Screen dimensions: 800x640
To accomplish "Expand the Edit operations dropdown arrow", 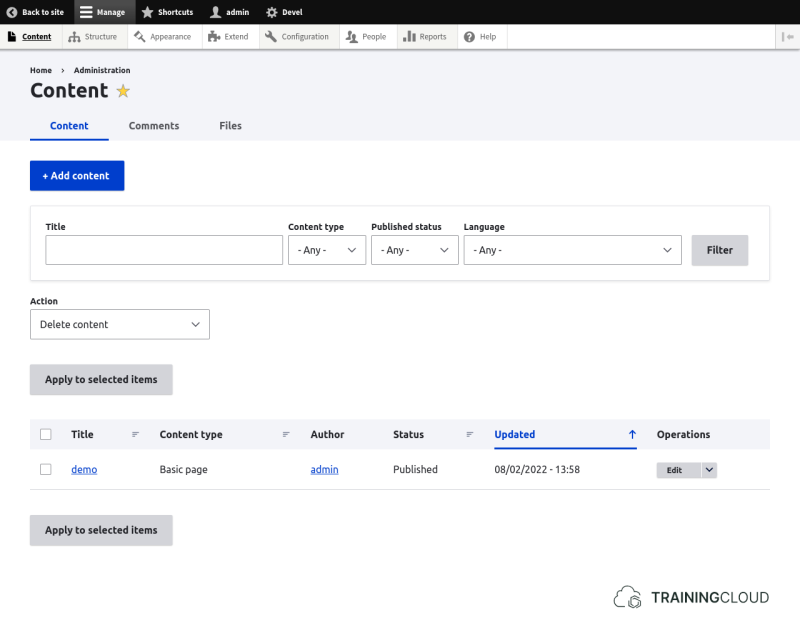I will (709, 470).
